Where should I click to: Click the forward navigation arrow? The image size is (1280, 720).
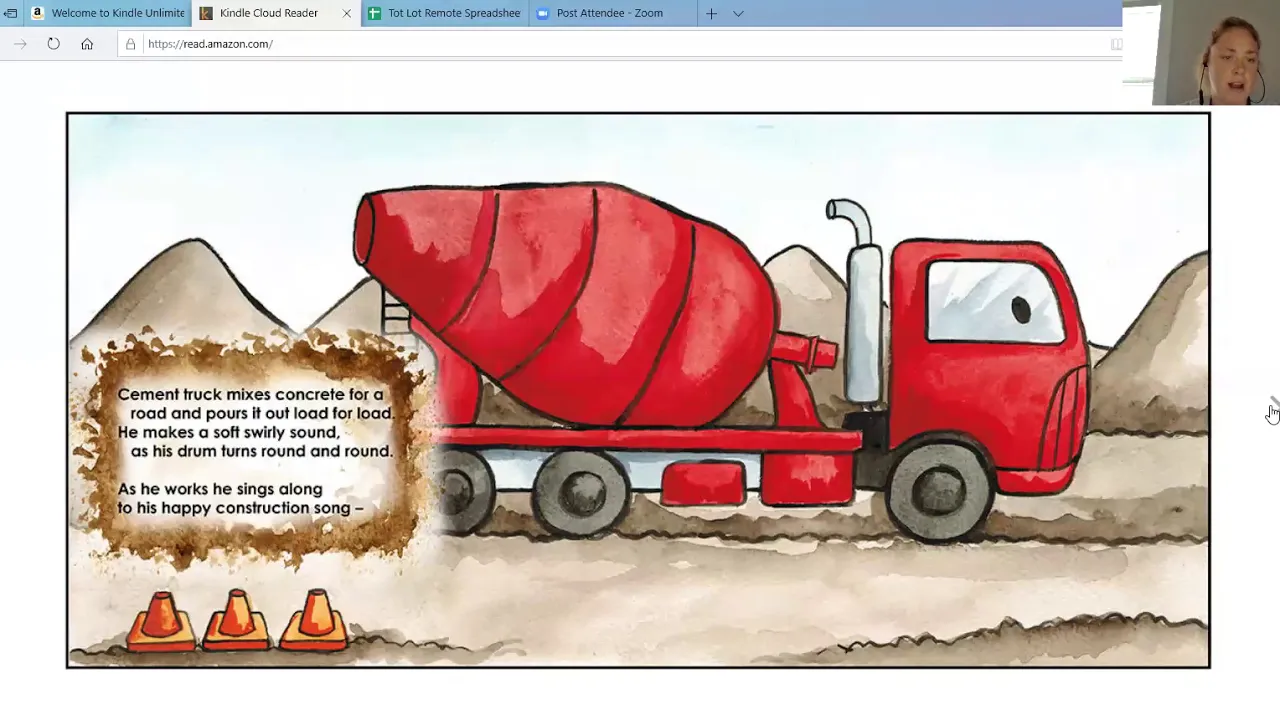click(20, 44)
